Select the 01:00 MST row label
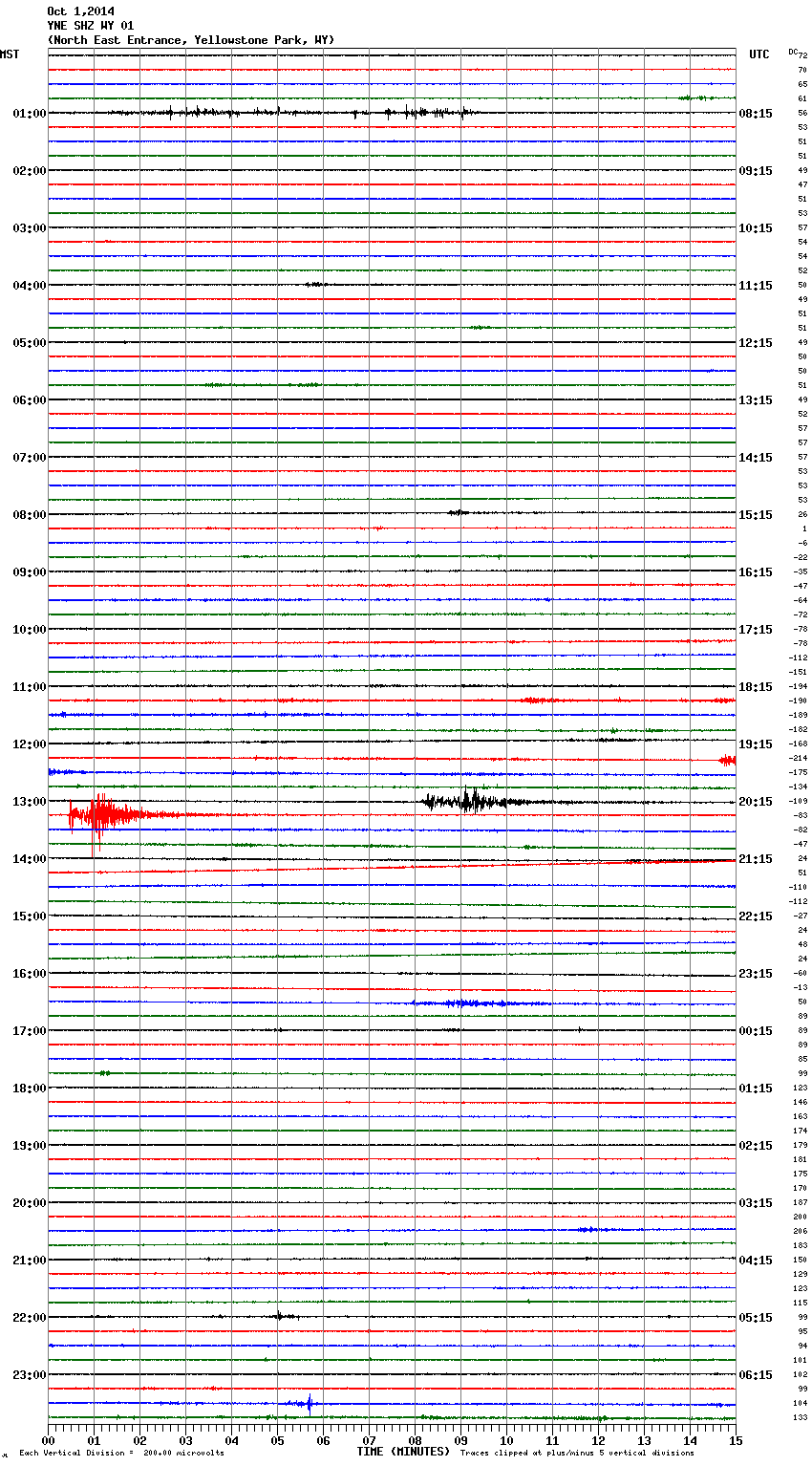The width and height of the screenshot is (812, 1466). [30, 114]
